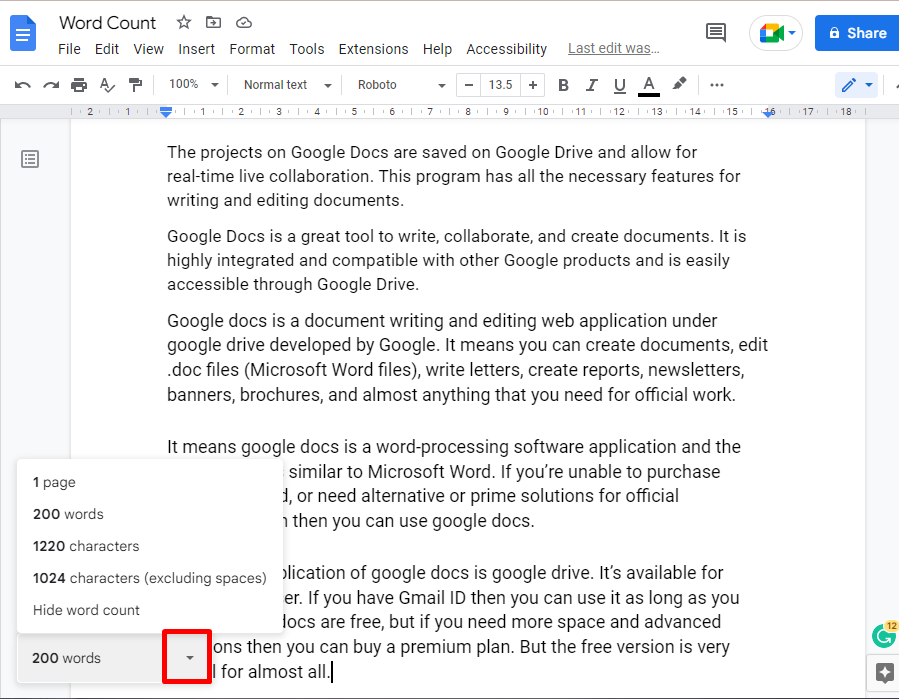Toggle Bold formatting
Screen dimensions: 899x699
click(x=563, y=85)
